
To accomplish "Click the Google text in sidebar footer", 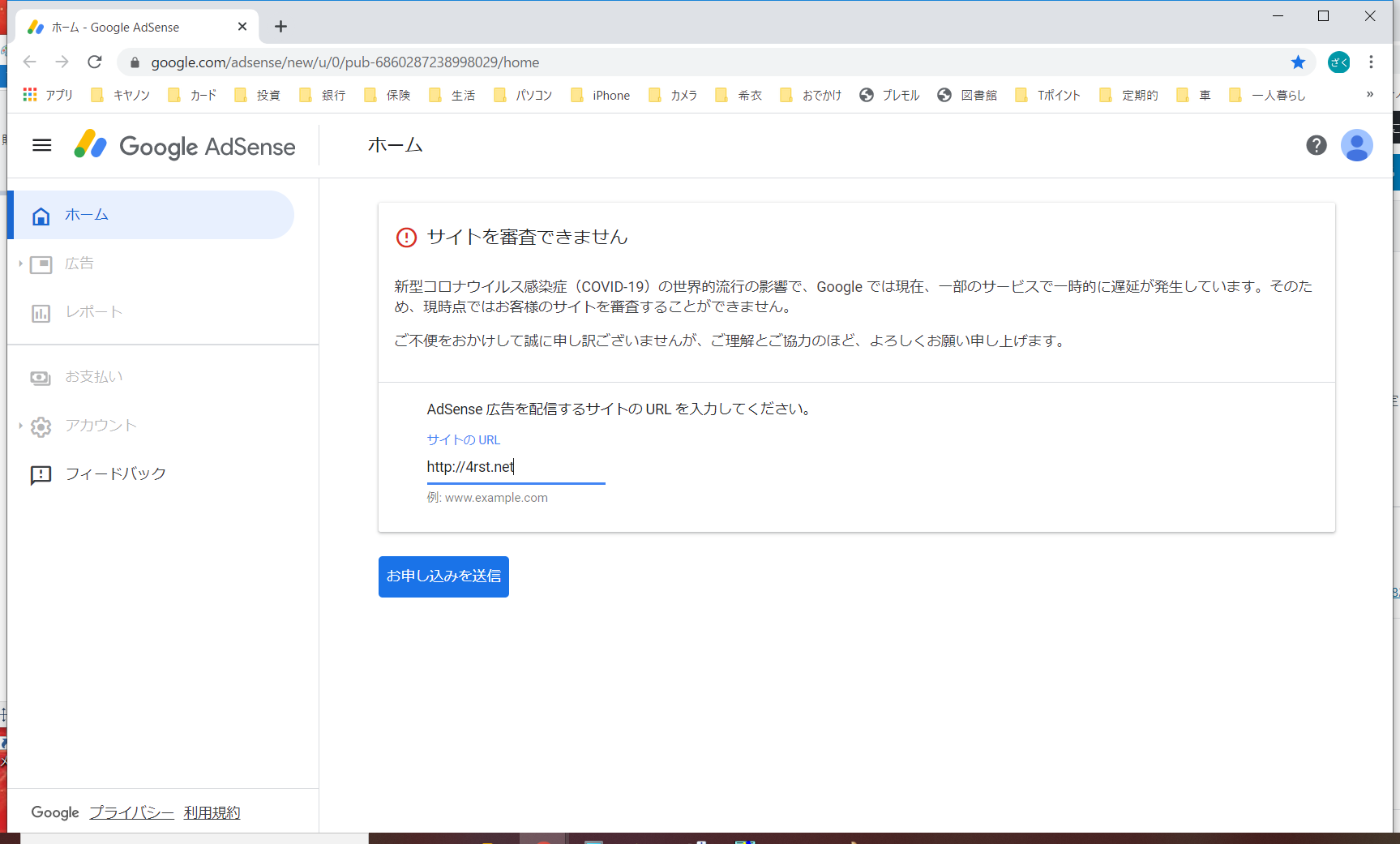I will (55, 812).
